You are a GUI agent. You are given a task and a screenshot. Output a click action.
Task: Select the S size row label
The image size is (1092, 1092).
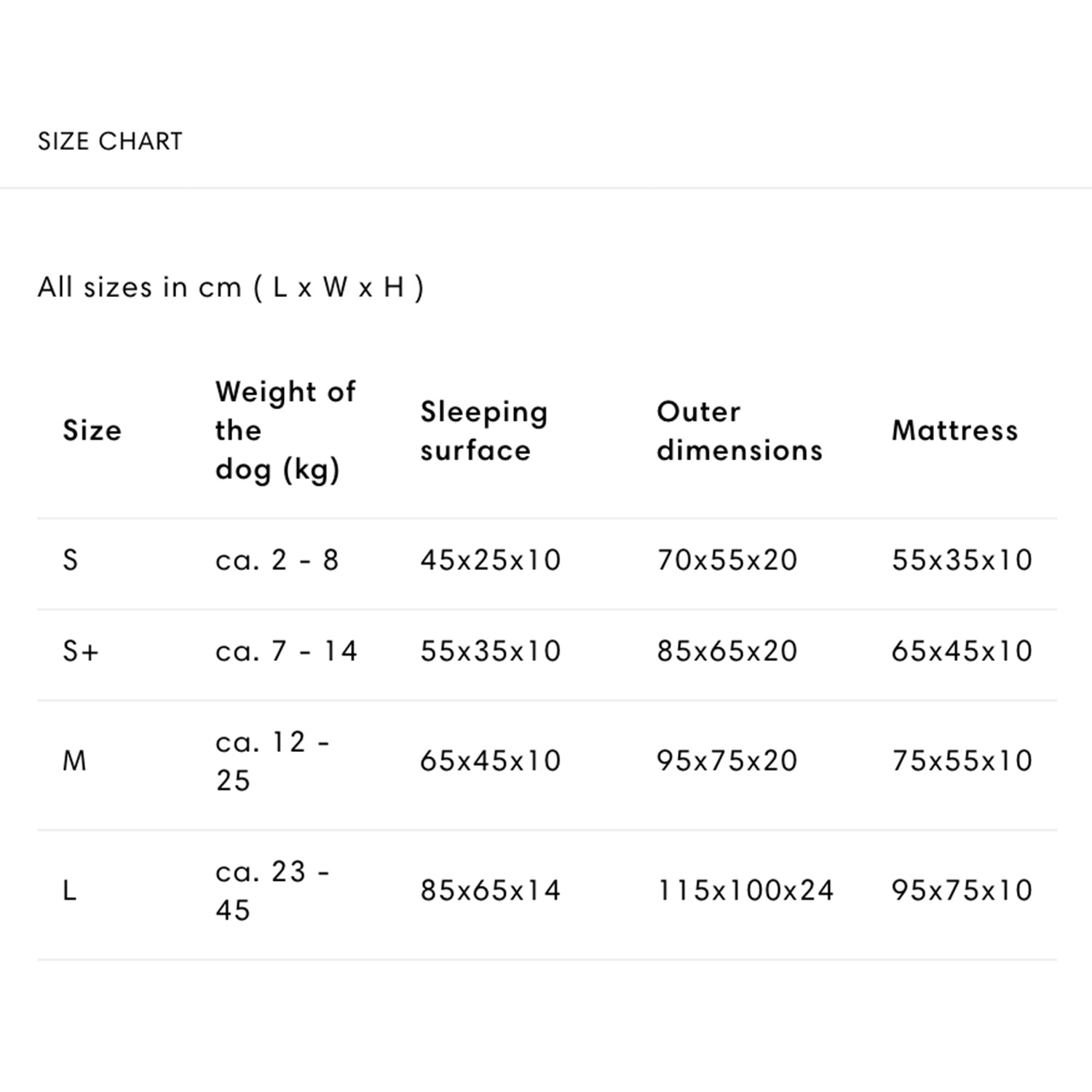[71, 560]
